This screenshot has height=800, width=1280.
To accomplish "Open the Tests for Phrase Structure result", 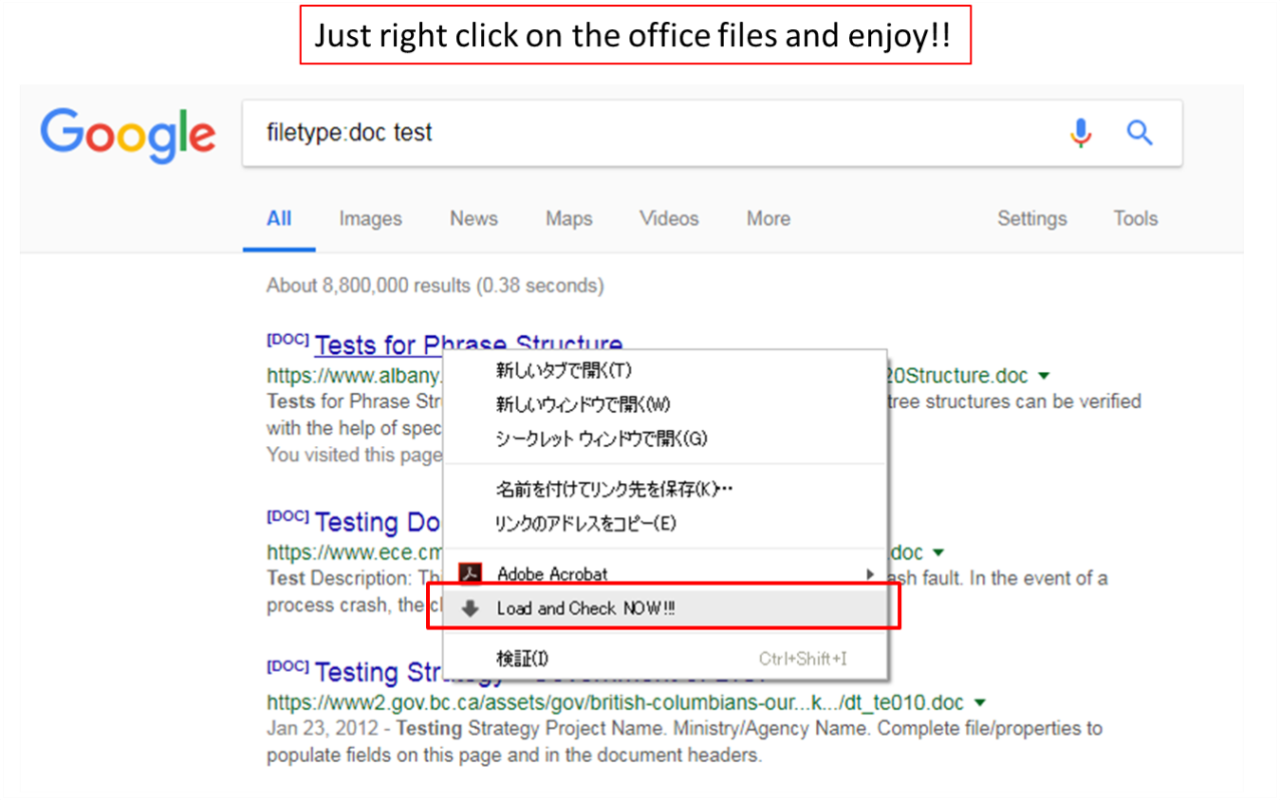I will 468,345.
